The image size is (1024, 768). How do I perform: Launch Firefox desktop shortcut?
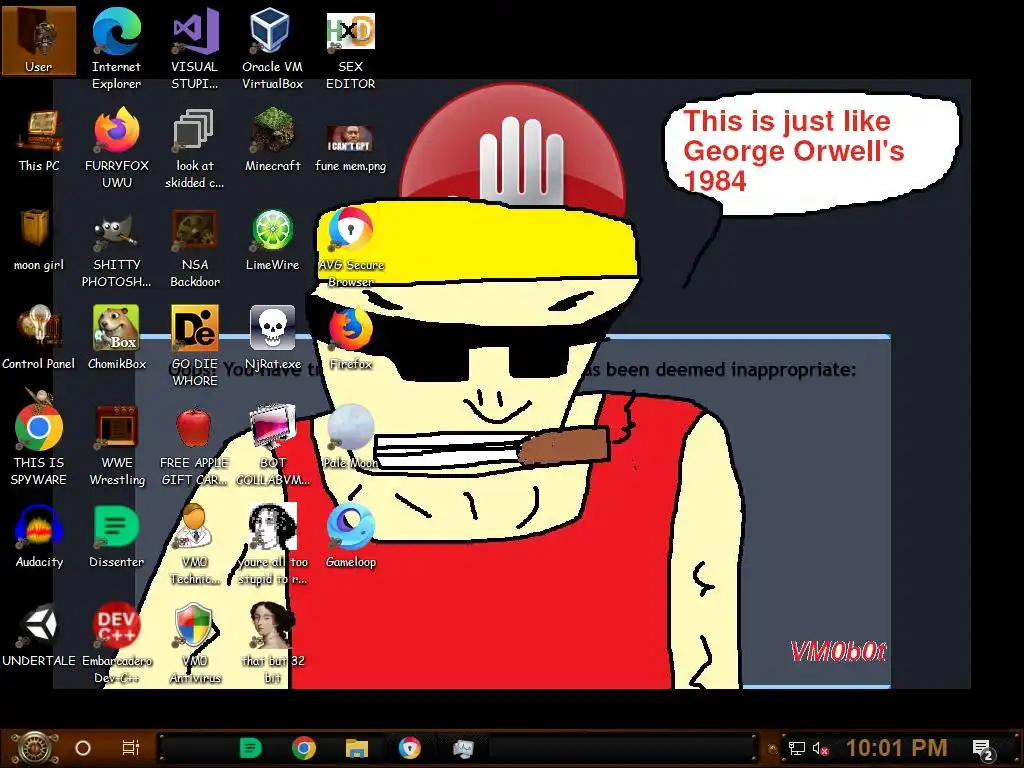tap(351, 338)
